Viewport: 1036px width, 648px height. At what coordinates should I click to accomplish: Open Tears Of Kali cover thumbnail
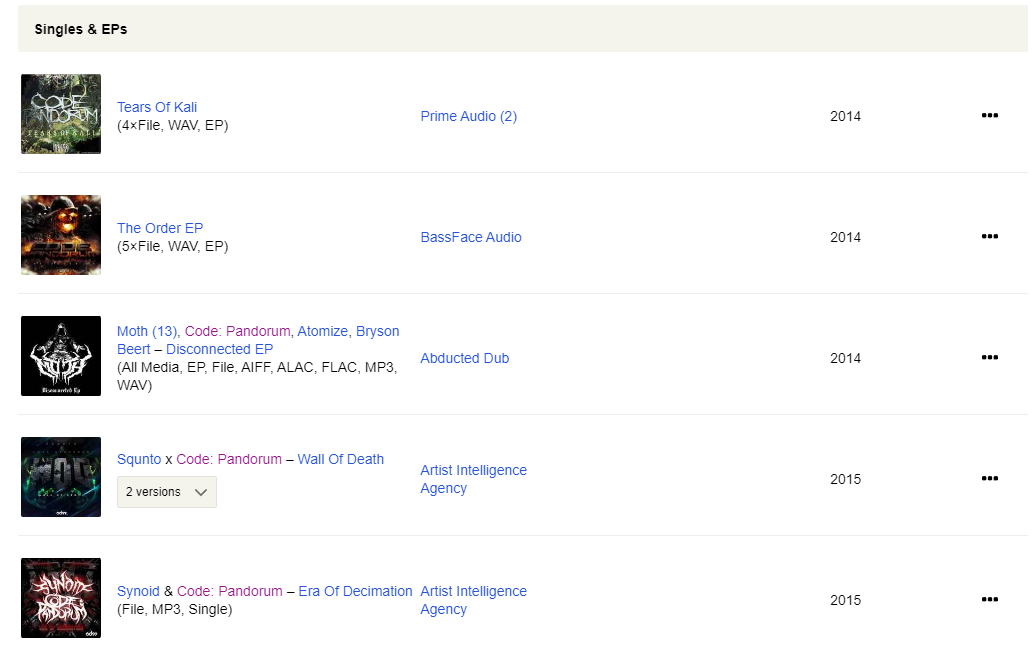click(x=61, y=114)
